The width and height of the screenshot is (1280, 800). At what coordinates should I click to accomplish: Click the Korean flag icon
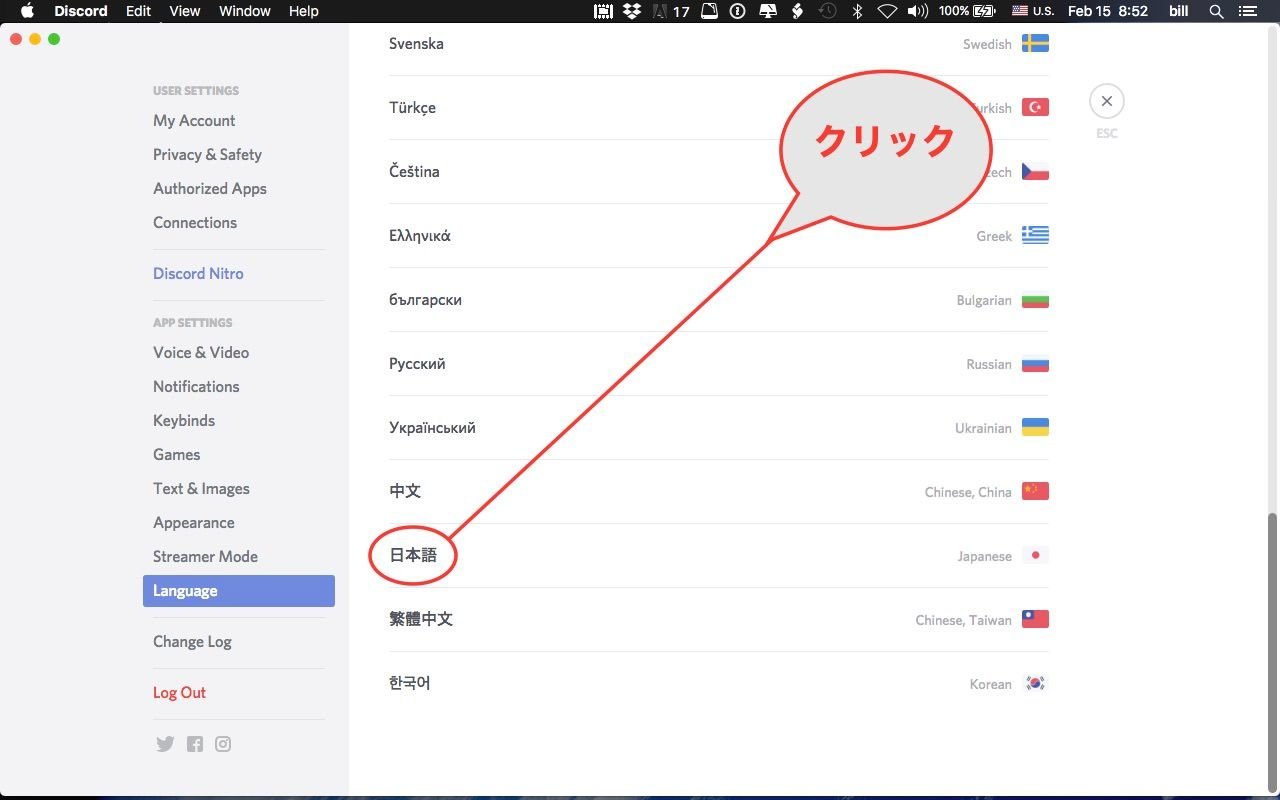click(x=1035, y=684)
